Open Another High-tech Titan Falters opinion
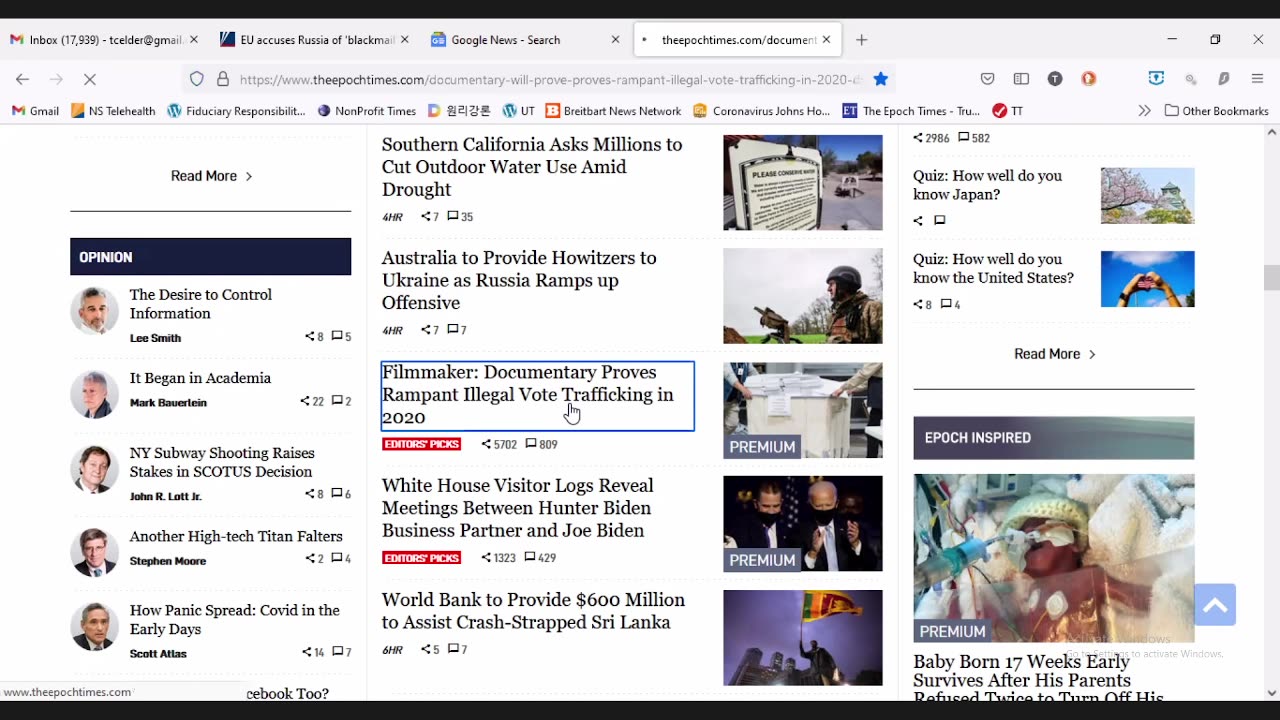This screenshot has width=1280, height=720. [236, 536]
